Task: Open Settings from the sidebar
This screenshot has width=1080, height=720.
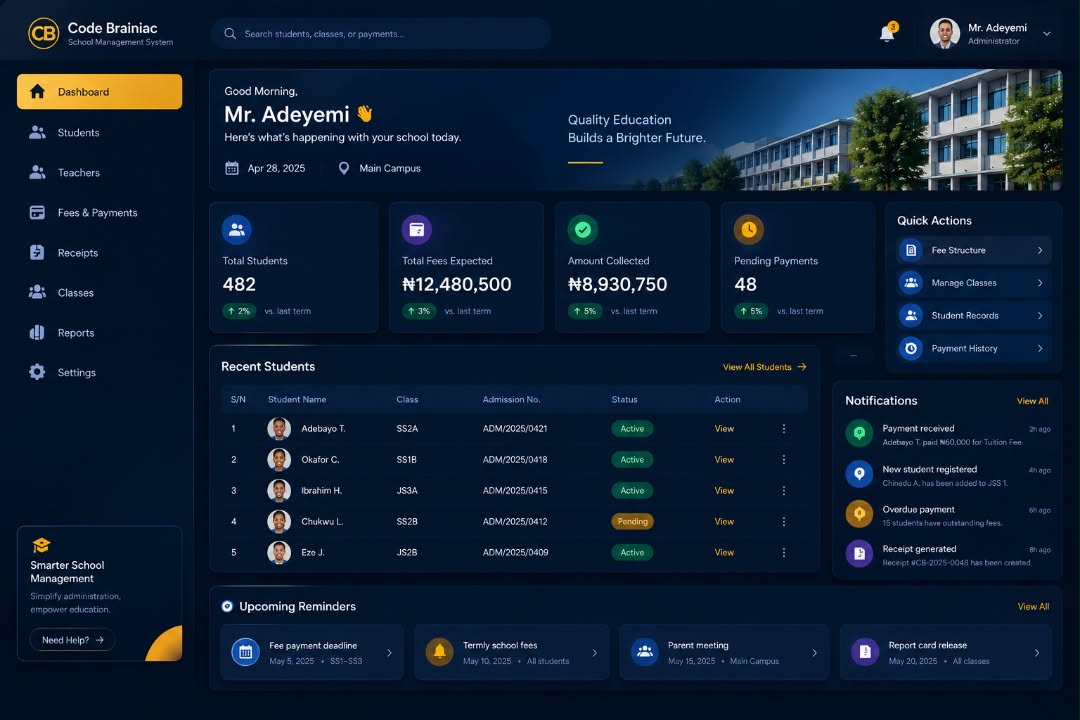Action: (99, 372)
